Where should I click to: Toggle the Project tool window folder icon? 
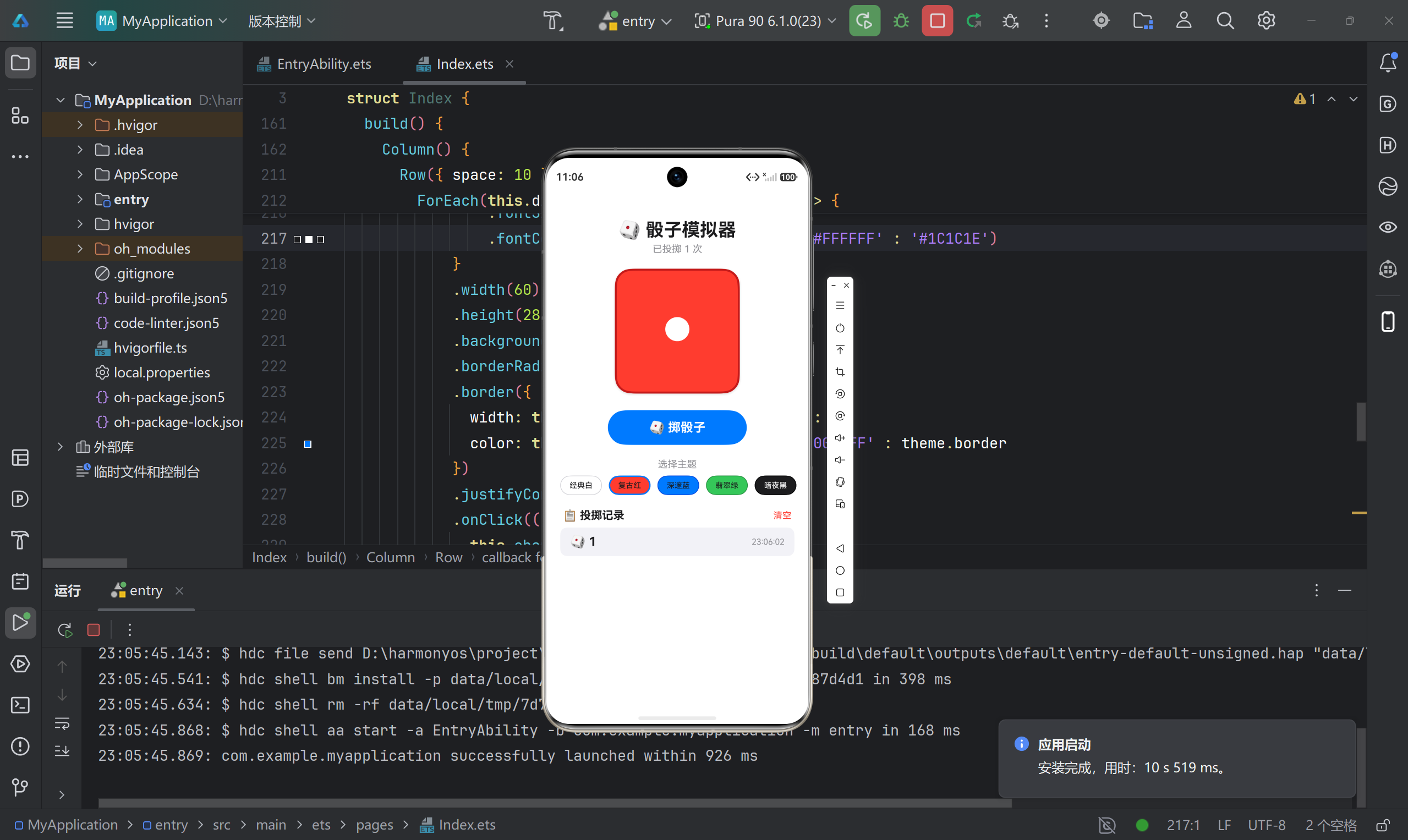pyautogui.click(x=20, y=63)
